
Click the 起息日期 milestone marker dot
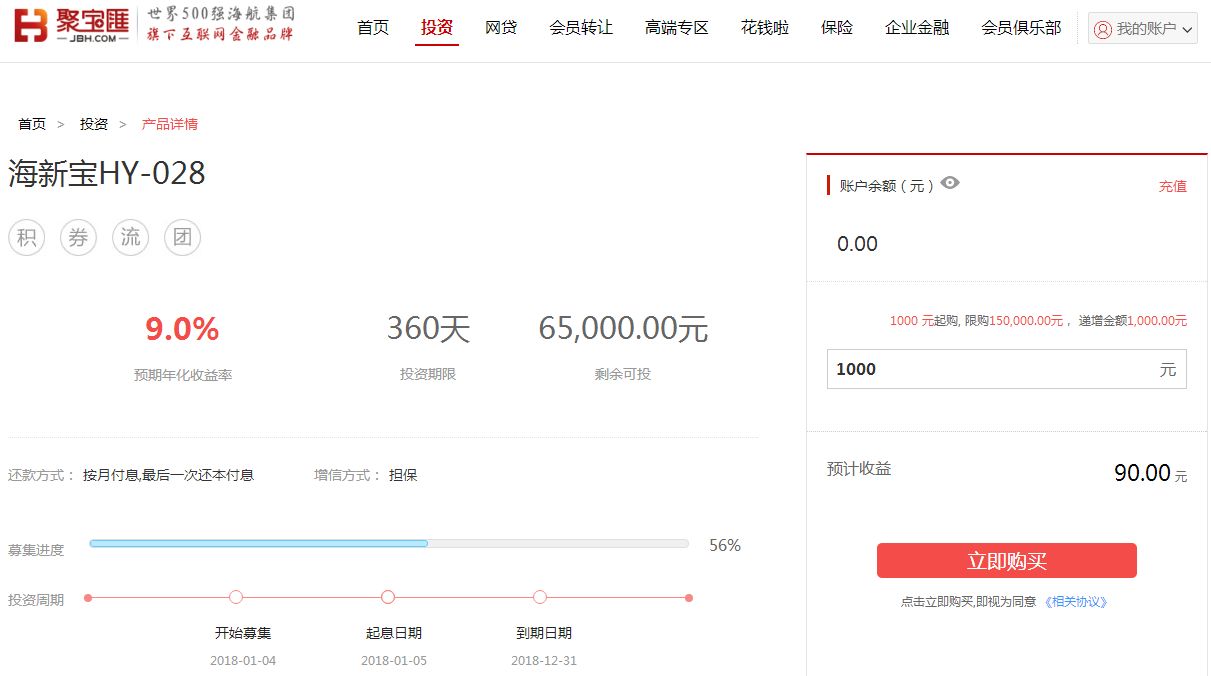coord(388,597)
